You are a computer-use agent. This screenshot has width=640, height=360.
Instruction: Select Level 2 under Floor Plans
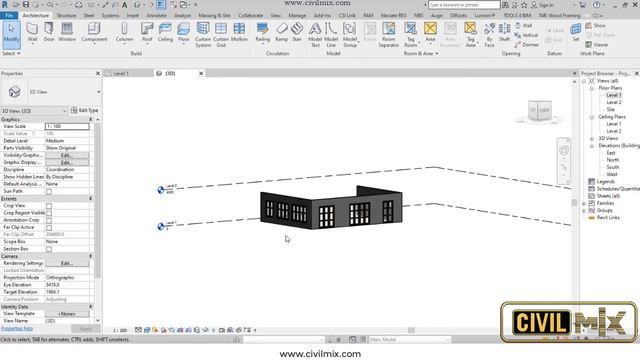tap(613, 102)
